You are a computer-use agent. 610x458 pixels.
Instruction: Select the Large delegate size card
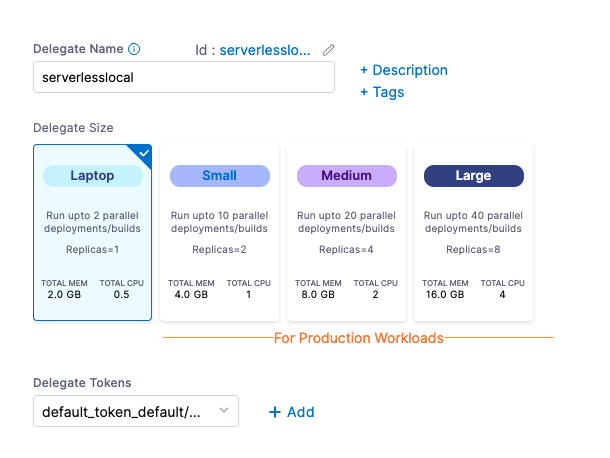473,233
